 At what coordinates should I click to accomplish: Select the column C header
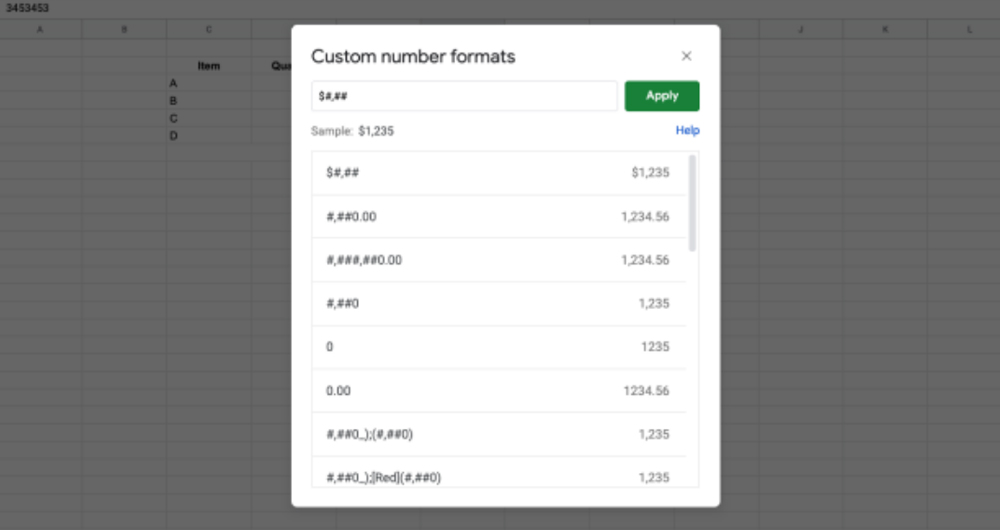(209, 30)
